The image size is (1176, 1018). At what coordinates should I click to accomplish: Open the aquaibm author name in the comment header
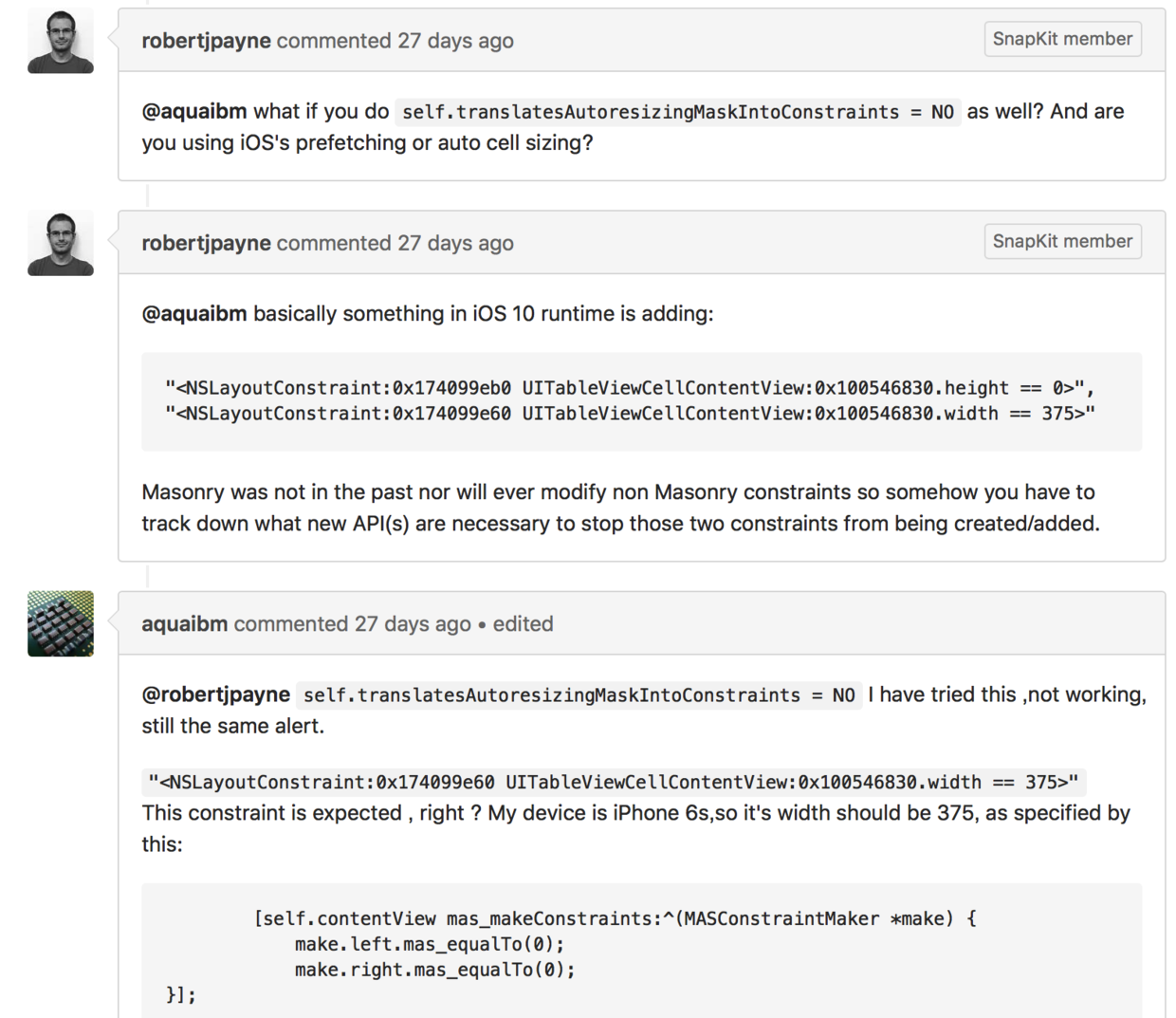[x=184, y=623]
